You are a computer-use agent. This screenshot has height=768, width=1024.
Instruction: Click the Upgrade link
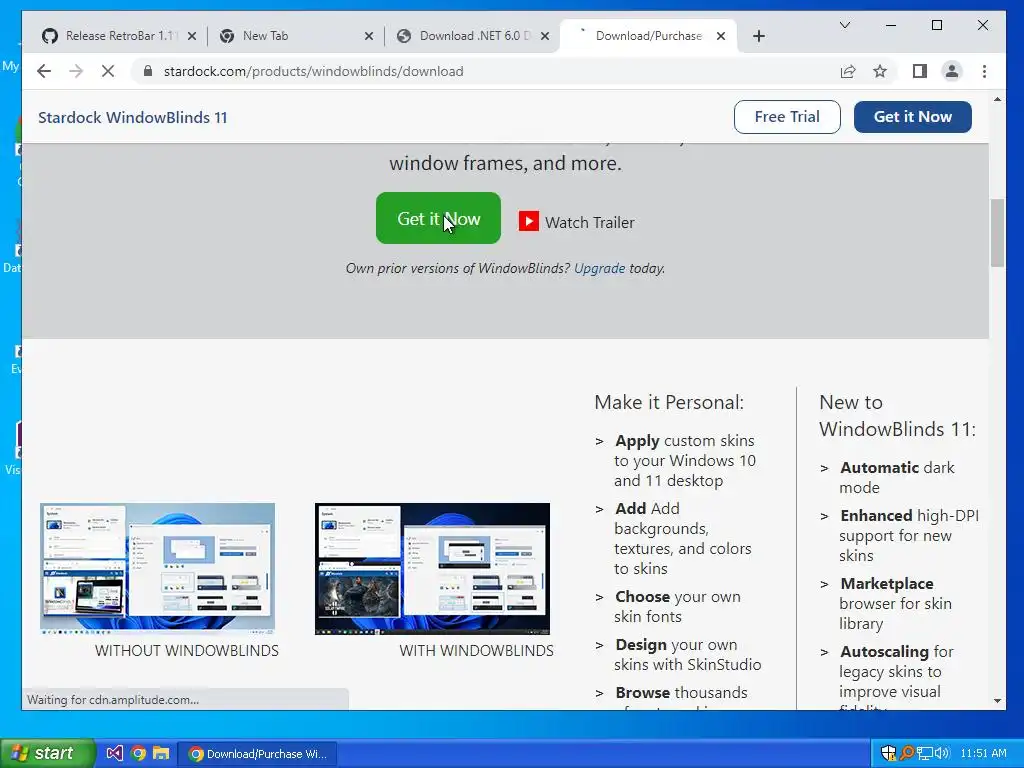[600, 268]
